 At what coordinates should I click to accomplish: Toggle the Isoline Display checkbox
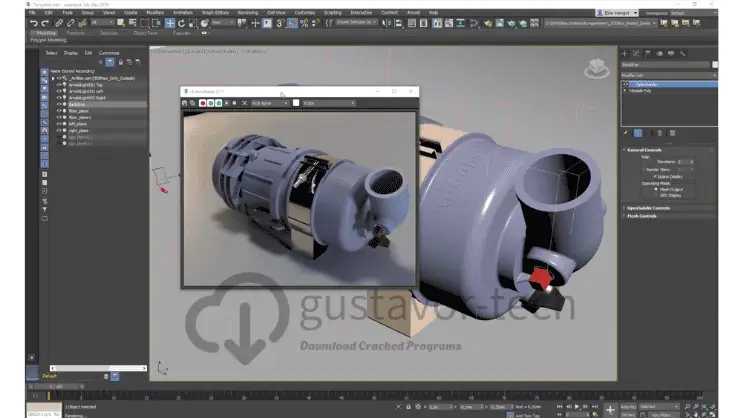(x=655, y=176)
